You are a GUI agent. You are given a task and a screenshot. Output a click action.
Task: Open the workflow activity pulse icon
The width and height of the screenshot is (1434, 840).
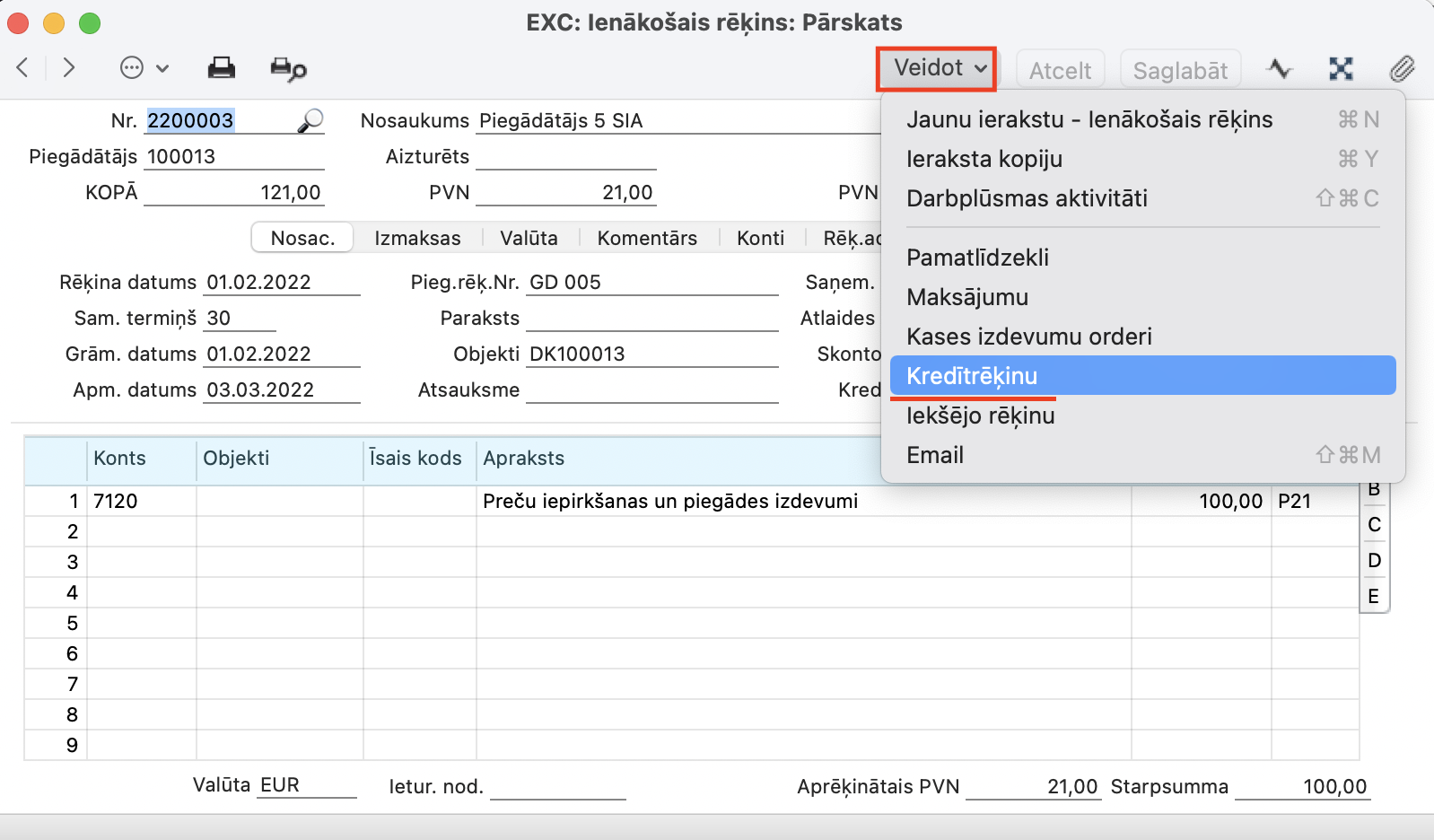coord(1279,69)
